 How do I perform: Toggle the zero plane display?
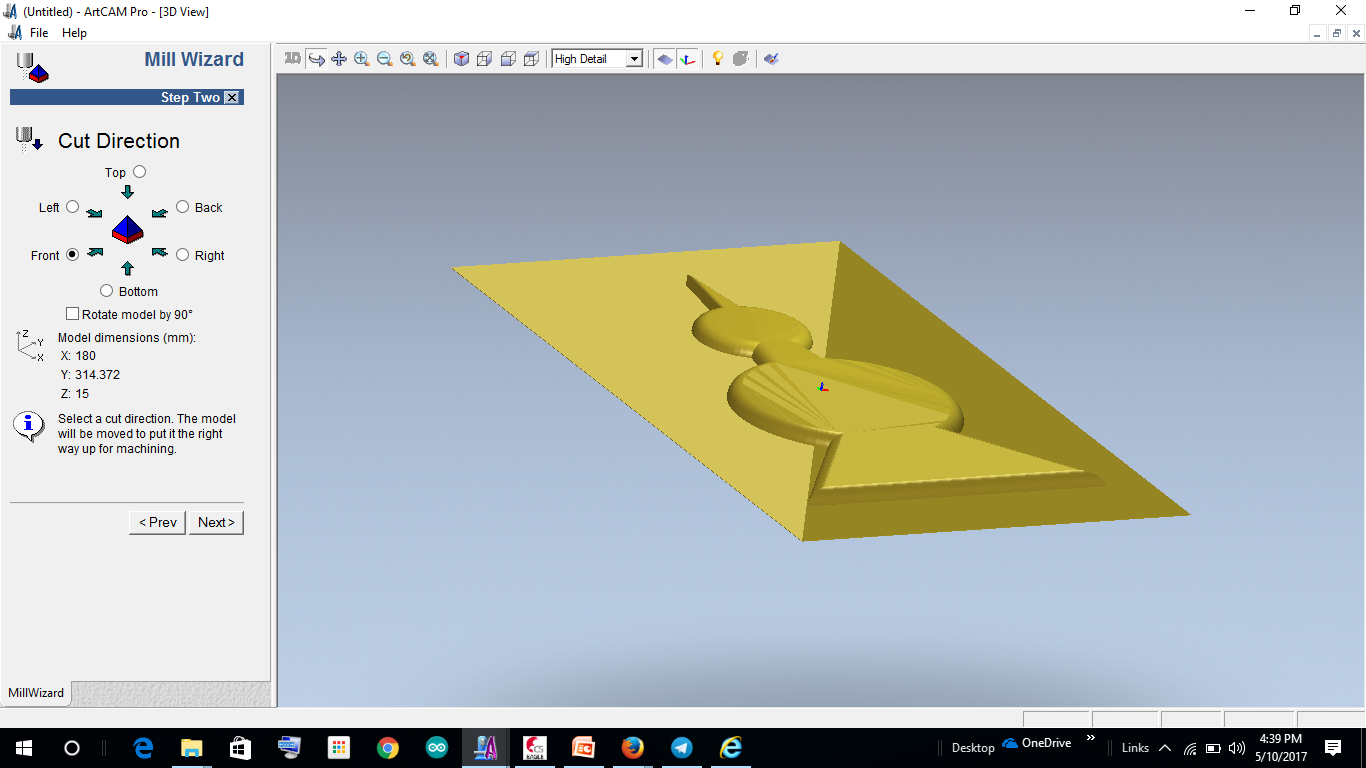point(665,59)
